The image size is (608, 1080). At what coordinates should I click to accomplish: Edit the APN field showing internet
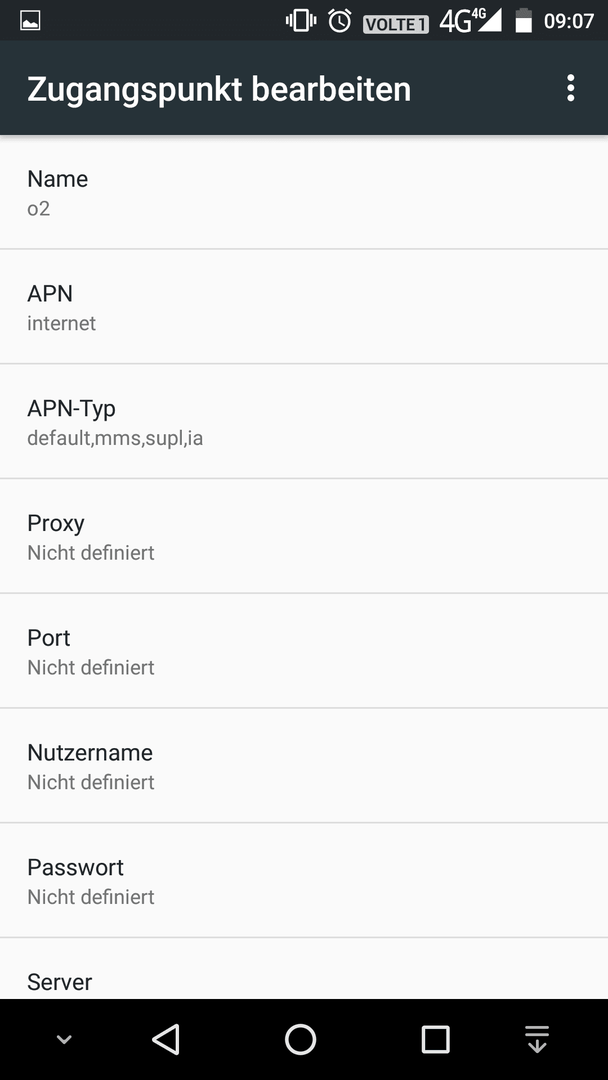pyautogui.click(x=304, y=307)
